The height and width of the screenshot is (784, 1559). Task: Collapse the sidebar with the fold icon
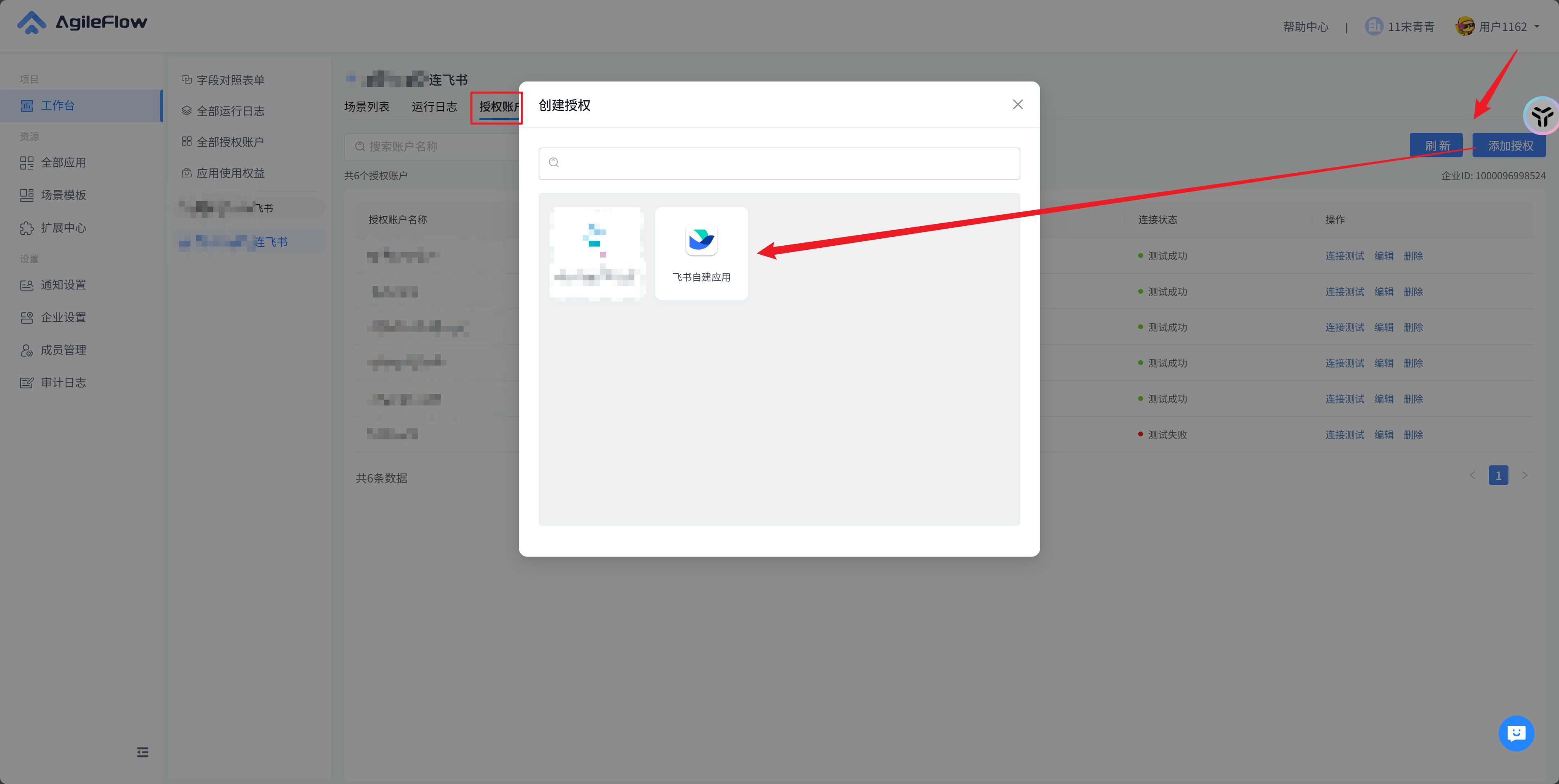(142, 752)
